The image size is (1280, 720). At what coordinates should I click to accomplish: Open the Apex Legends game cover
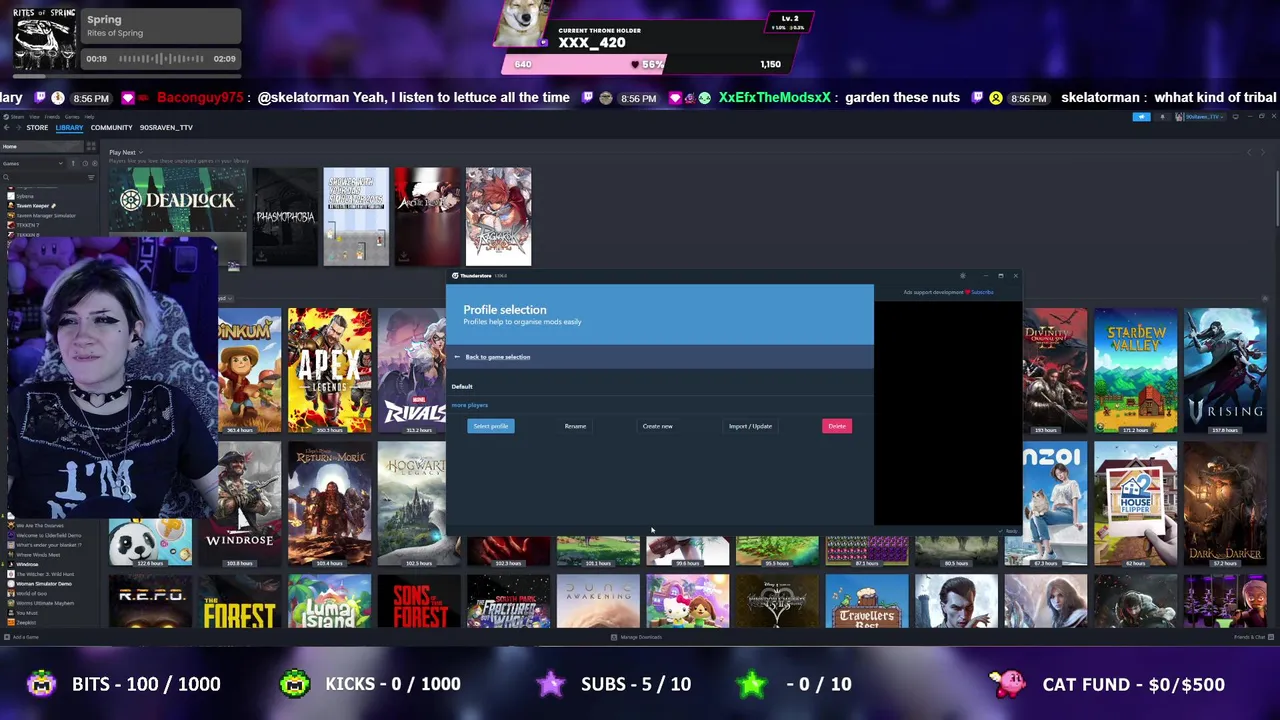click(329, 371)
